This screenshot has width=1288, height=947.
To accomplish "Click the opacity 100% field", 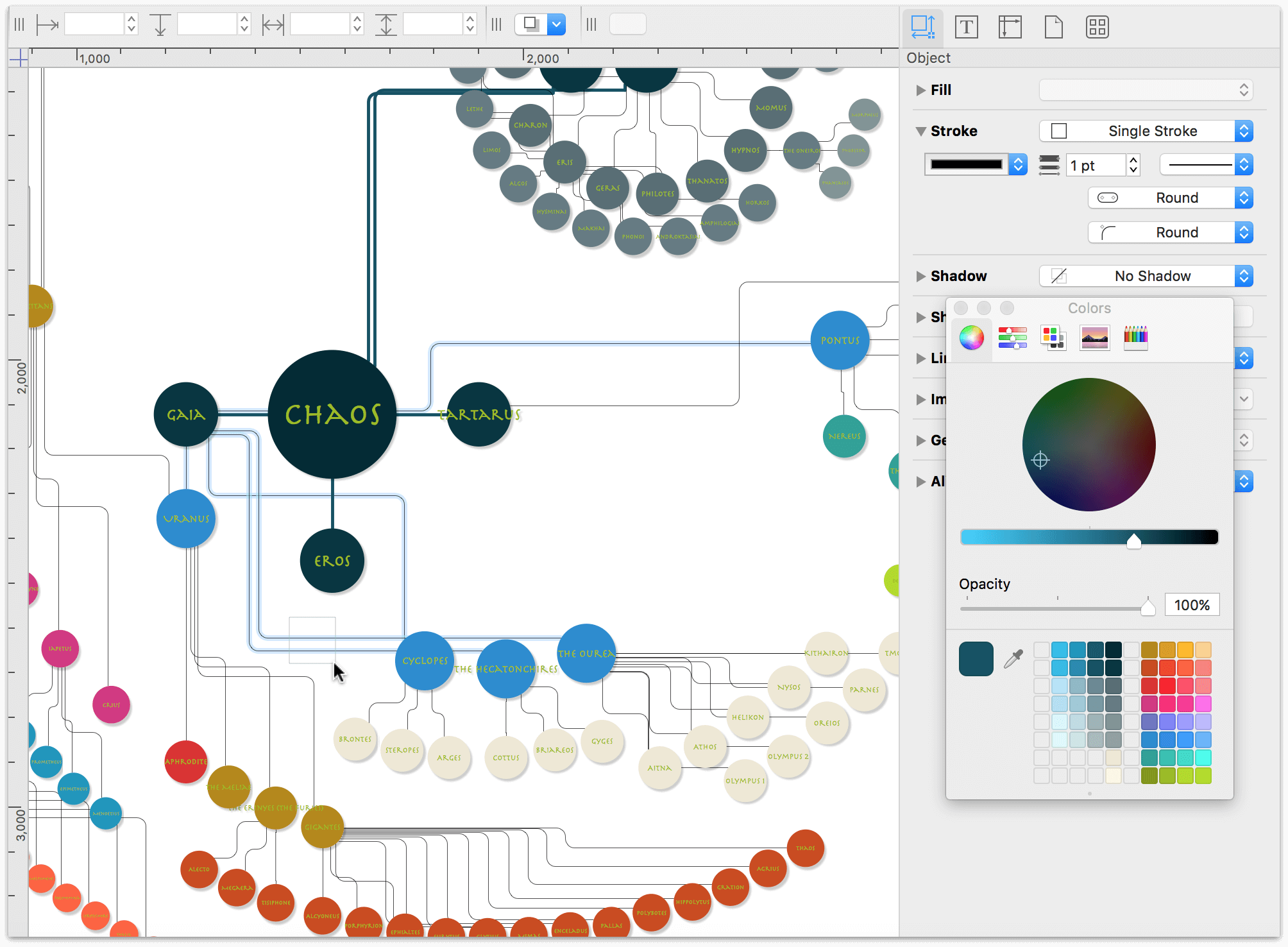I will coord(1192,604).
